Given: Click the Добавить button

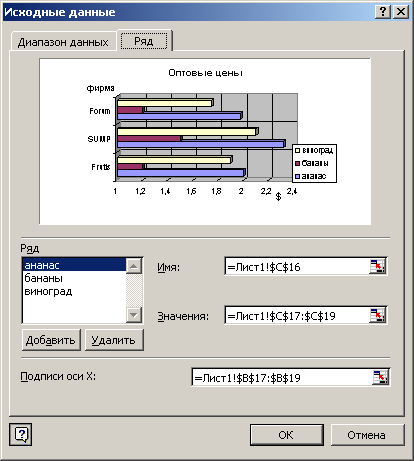Looking at the screenshot, I should click(51, 340).
